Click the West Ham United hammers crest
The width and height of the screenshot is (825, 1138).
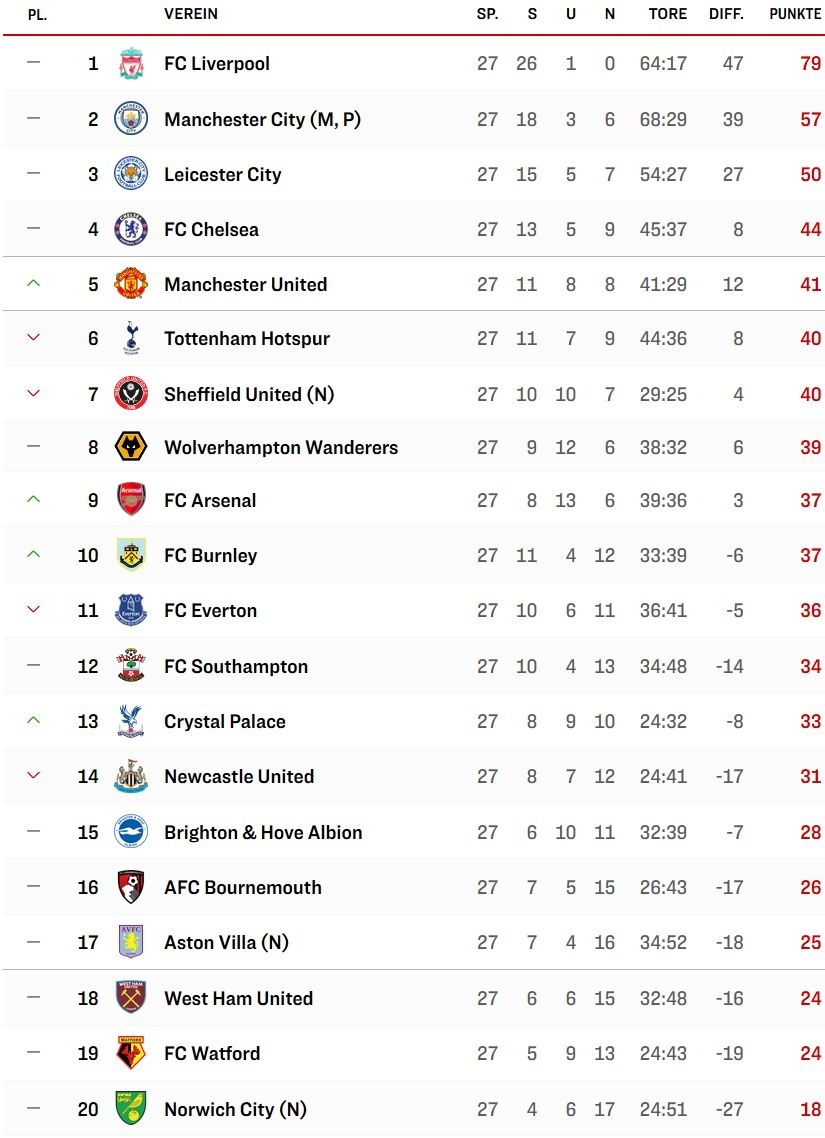[131, 998]
